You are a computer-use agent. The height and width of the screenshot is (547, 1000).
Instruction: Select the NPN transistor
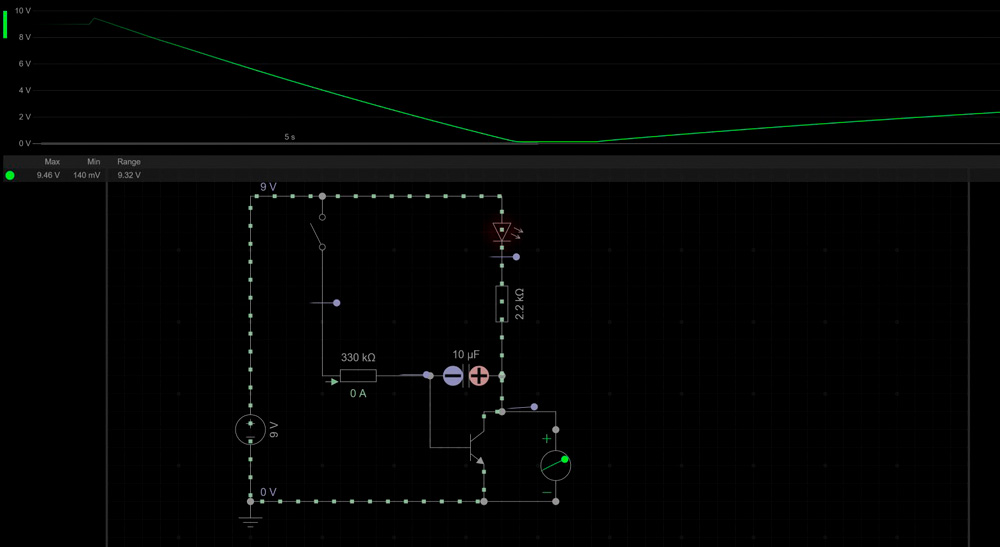coord(476,438)
